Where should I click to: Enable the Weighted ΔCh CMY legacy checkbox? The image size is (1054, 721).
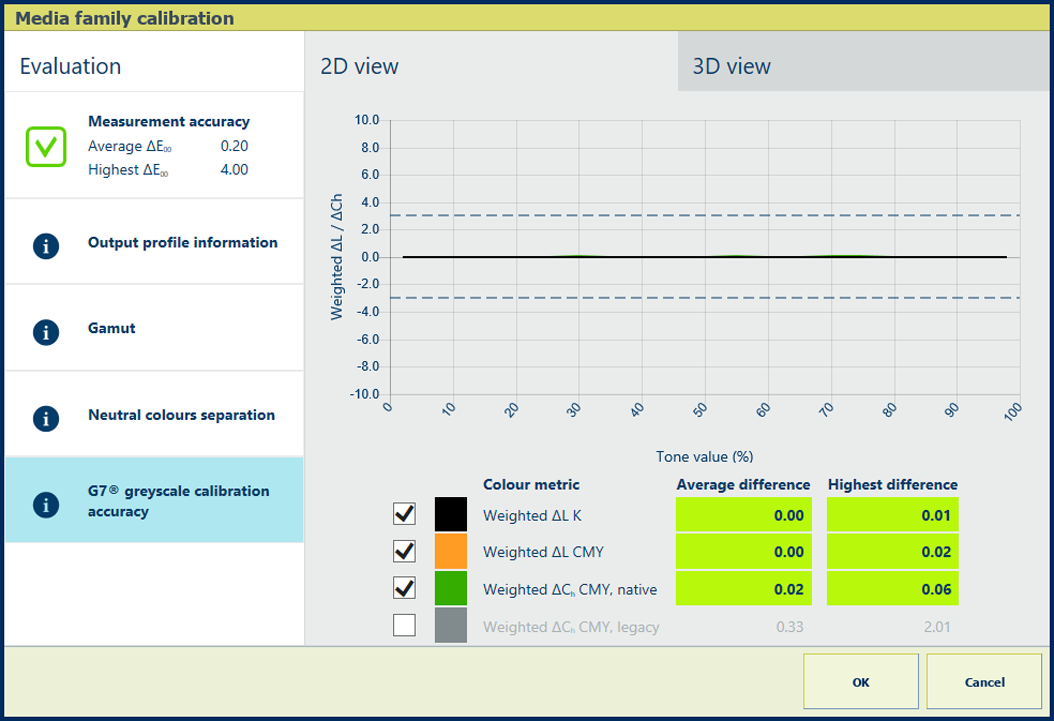click(404, 626)
